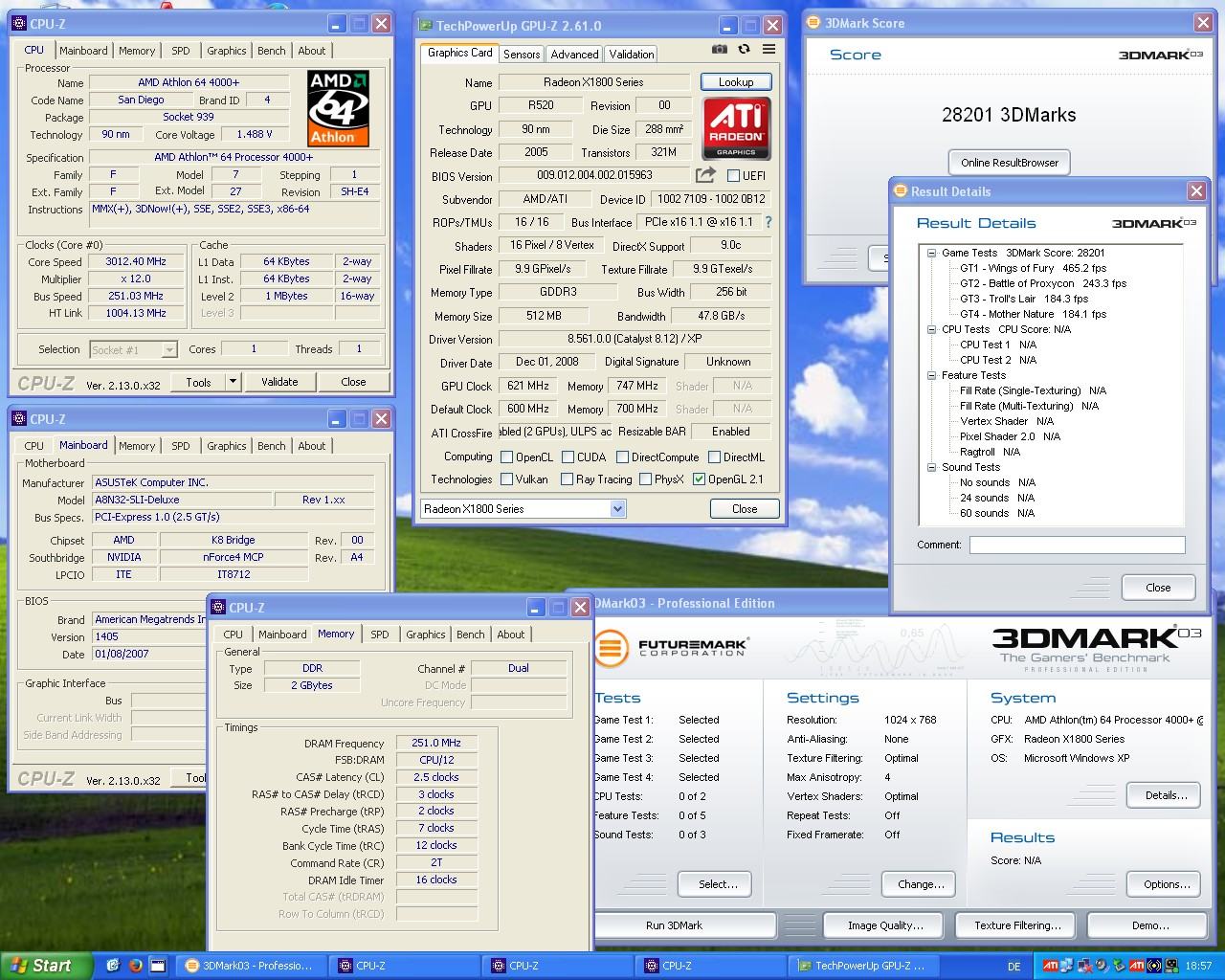Screen dimensions: 1225x980
Task: Open the CPU-Z Tools dropdown arrow
Action: pyautogui.click(x=233, y=382)
